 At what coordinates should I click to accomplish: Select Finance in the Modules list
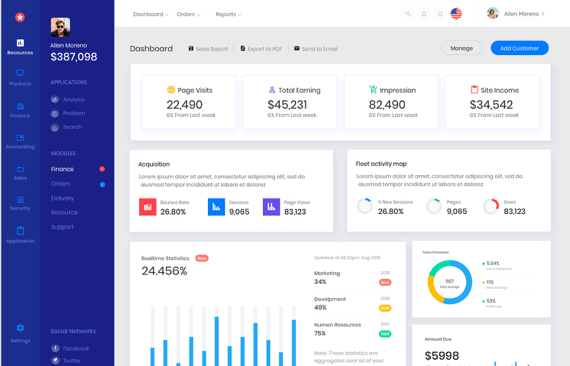63,169
